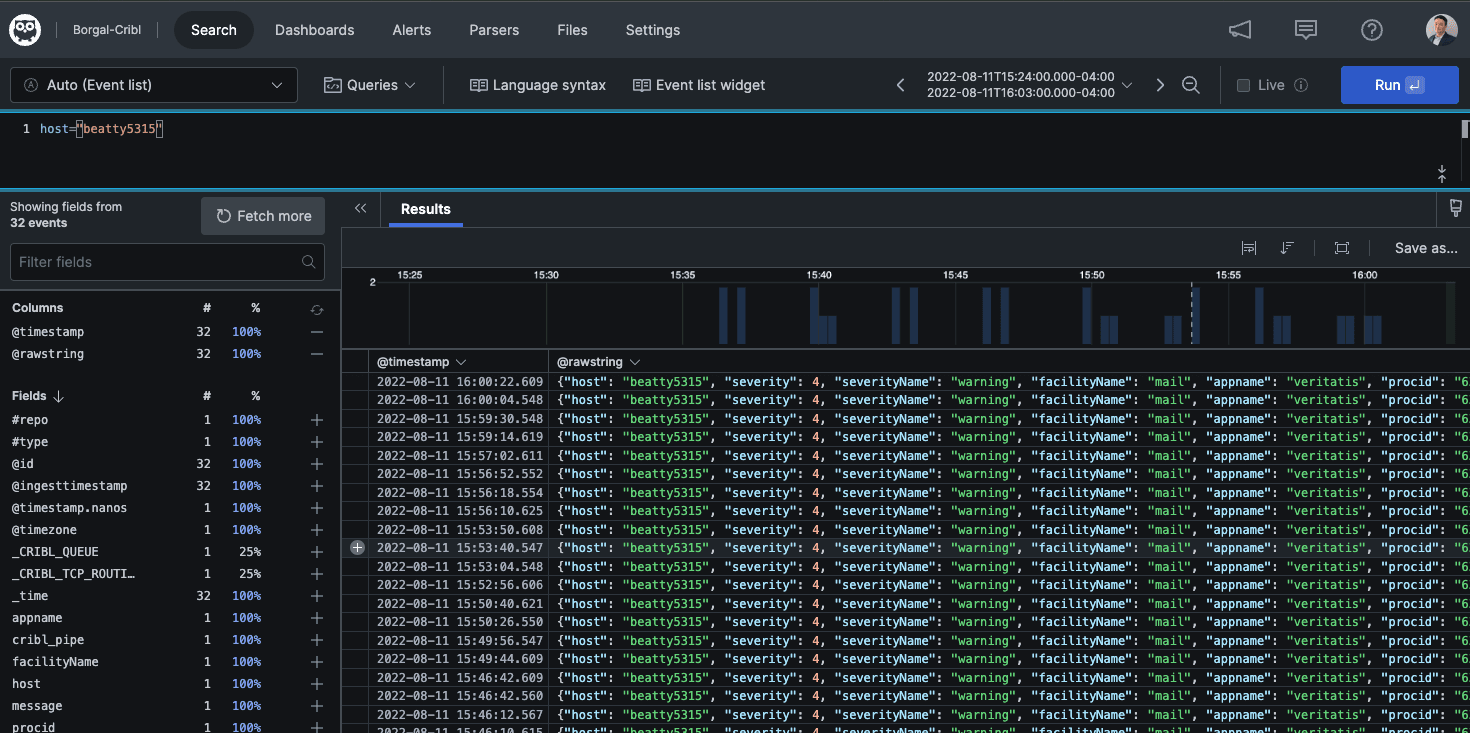
Task: Click the zoom out magnifier icon
Action: pos(1190,85)
